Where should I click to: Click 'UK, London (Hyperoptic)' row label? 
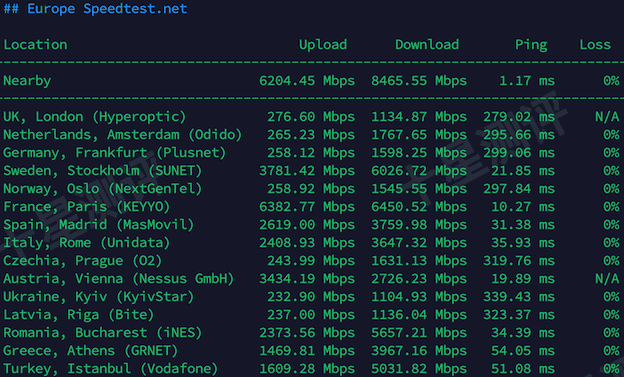[95, 117]
